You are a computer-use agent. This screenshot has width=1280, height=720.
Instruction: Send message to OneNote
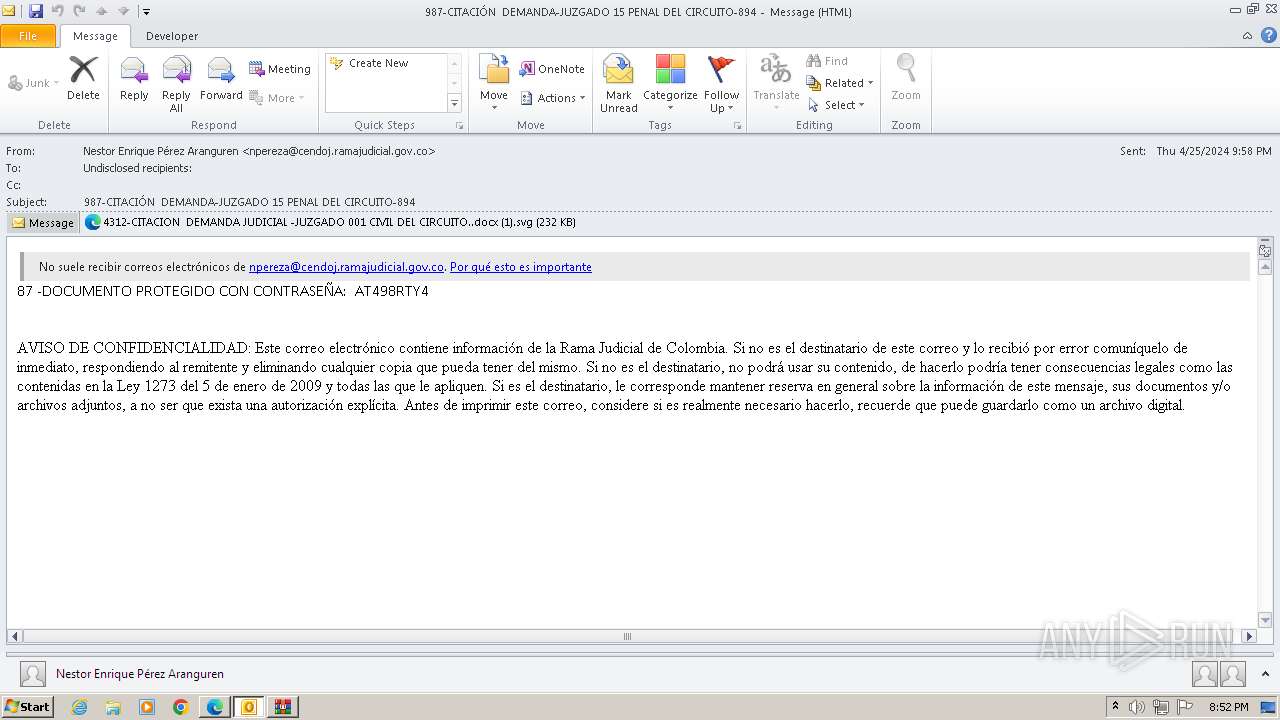click(x=552, y=69)
